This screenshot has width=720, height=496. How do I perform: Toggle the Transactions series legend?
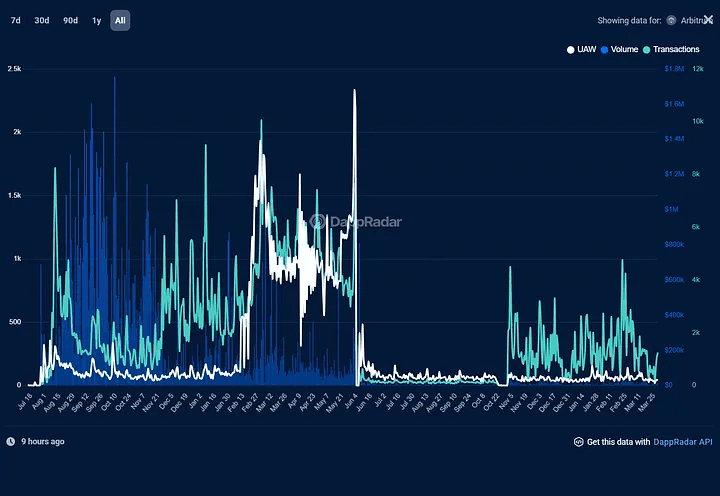tap(671, 50)
